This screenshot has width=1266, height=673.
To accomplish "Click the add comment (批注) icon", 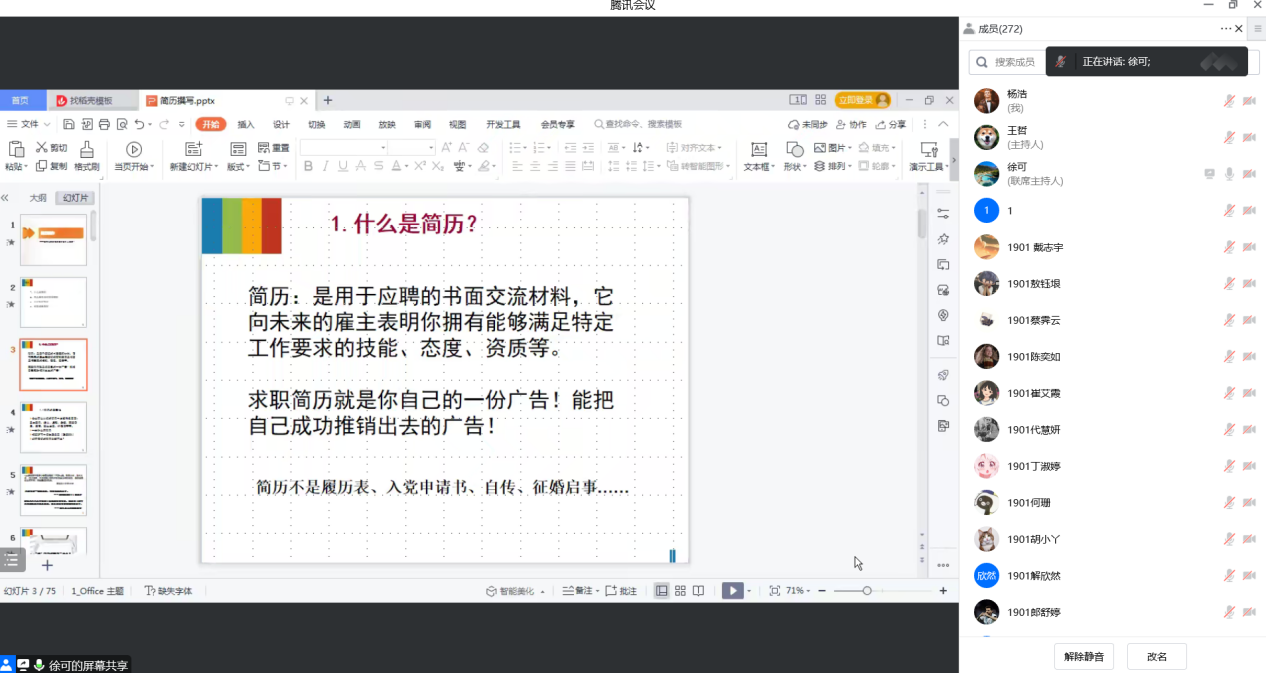I will pyautogui.click(x=620, y=591).
